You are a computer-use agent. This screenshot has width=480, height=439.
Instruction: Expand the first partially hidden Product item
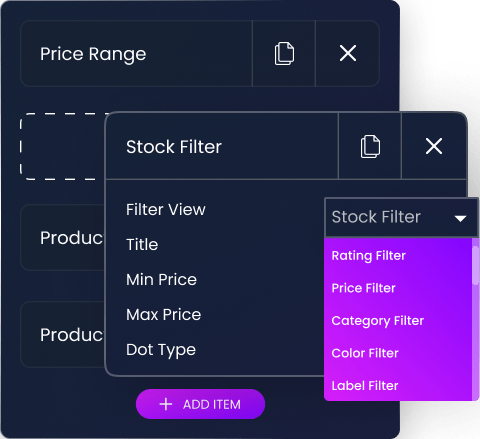(x=62, y=238)
